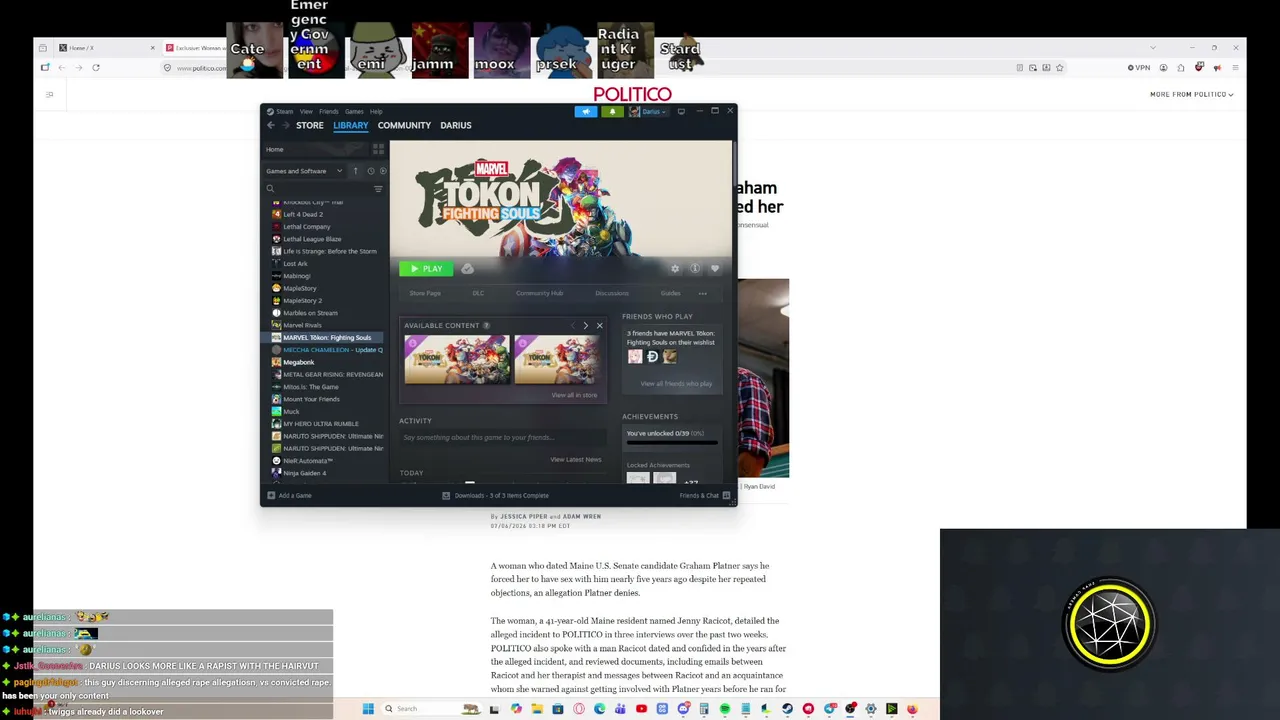Open the Darius account dropdown in Steam
The height and width of the screenshot is (720, 1280).
tap(648, 112)
